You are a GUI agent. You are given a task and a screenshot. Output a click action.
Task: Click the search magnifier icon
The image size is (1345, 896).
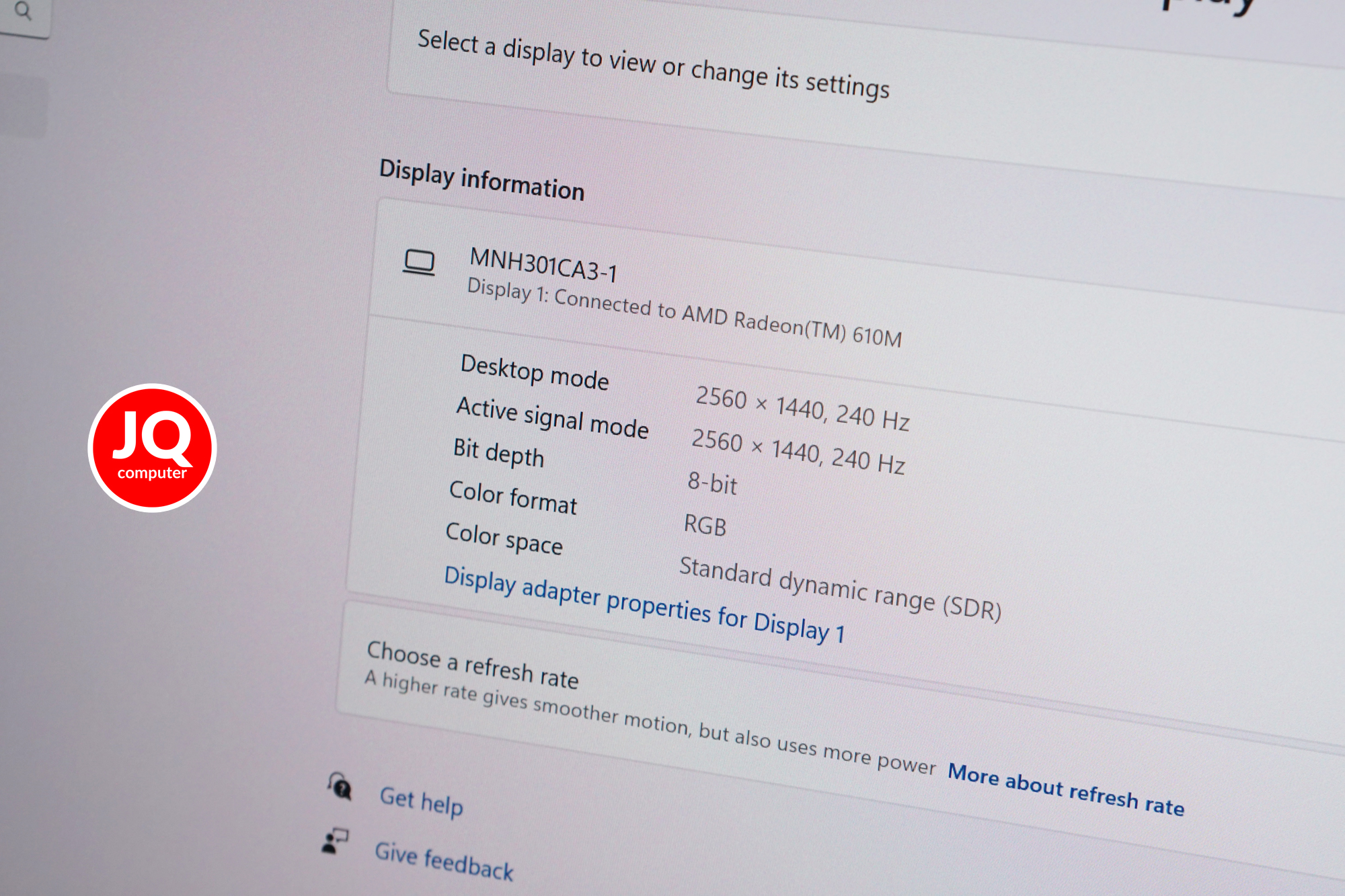tap(24, 11)
